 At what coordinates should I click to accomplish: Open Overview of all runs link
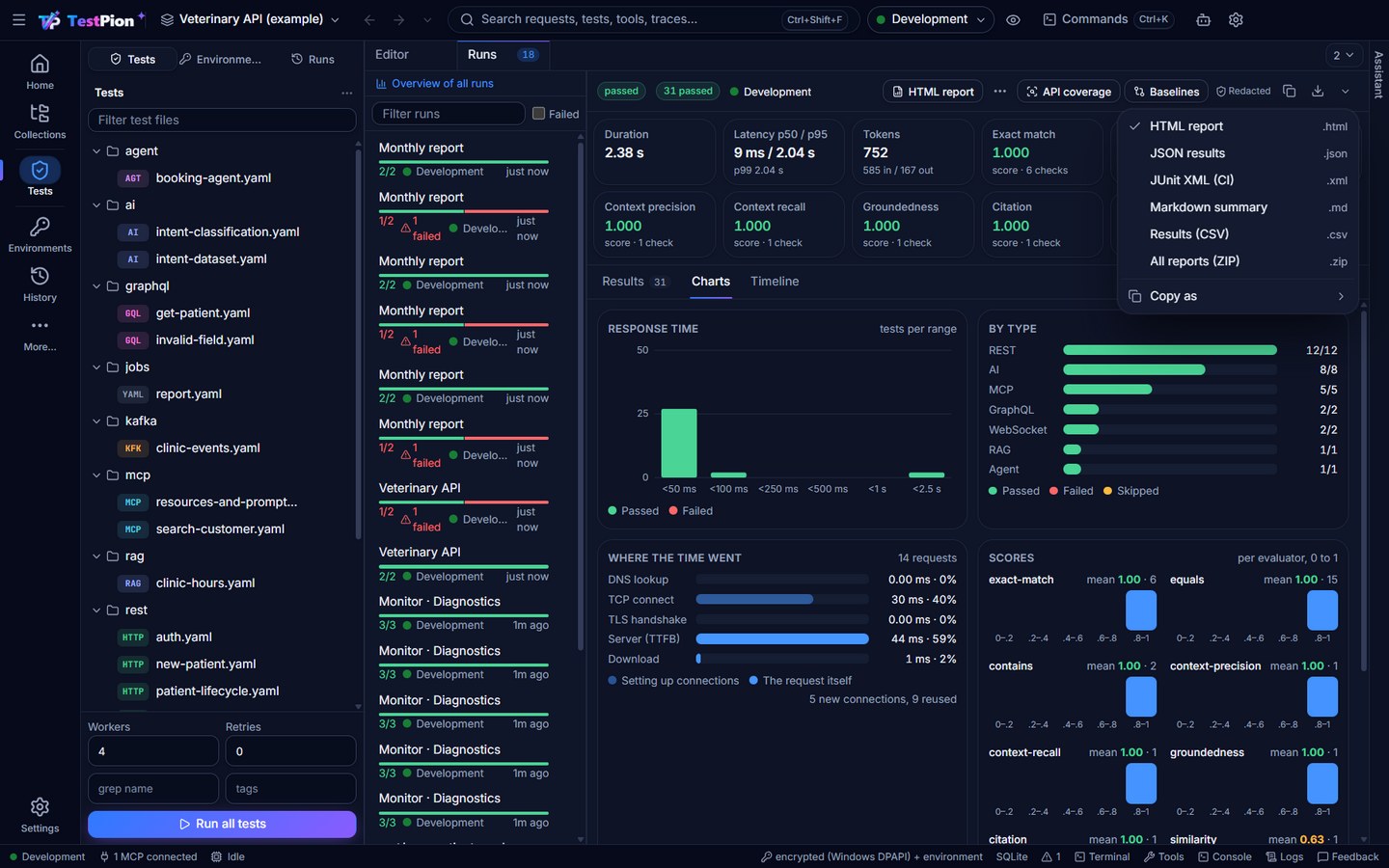434,84
